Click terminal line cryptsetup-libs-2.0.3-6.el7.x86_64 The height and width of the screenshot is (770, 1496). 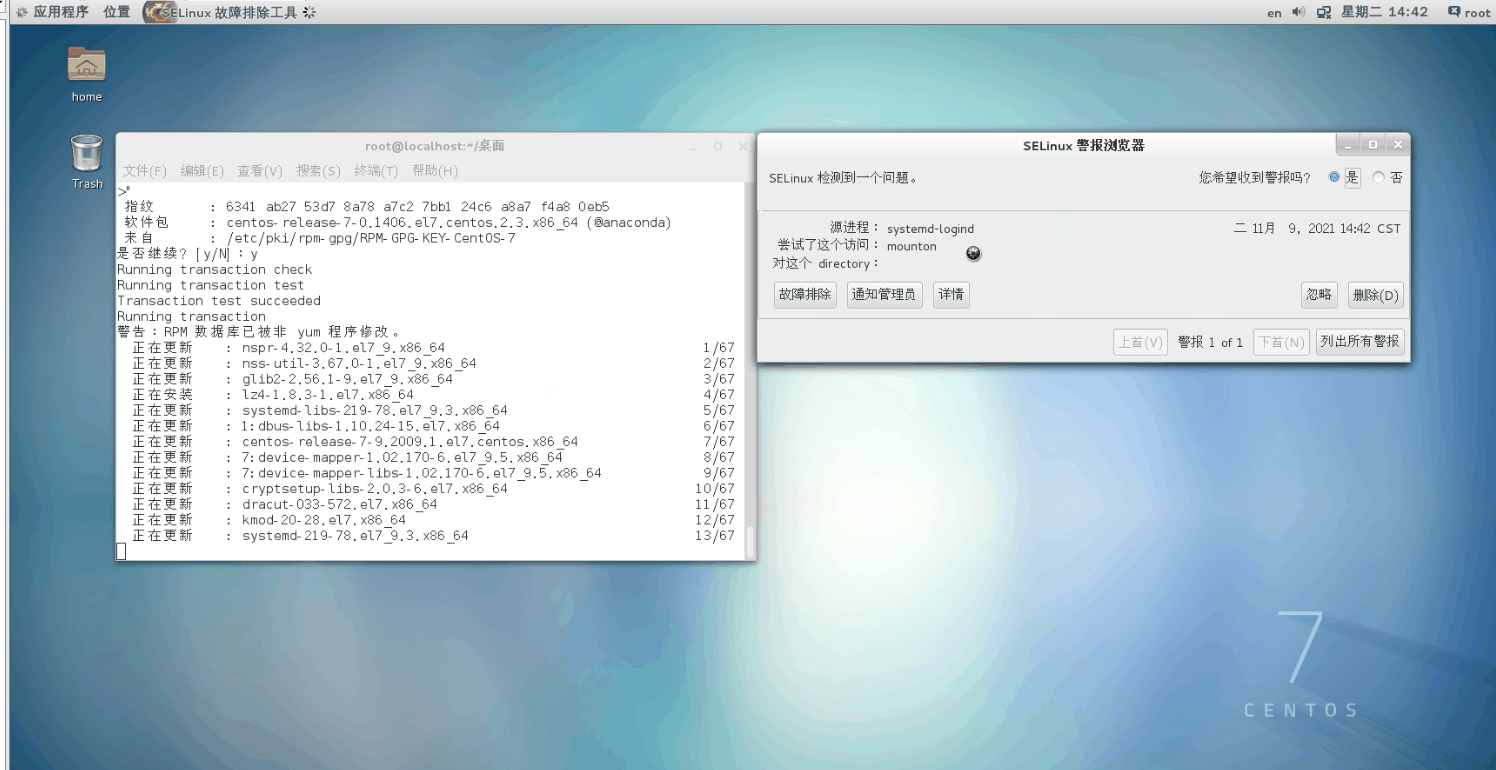(374, 489)
